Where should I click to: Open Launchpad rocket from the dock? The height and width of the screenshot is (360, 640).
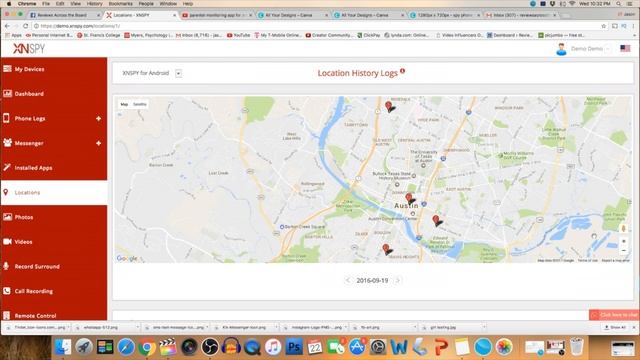(84, 347)
